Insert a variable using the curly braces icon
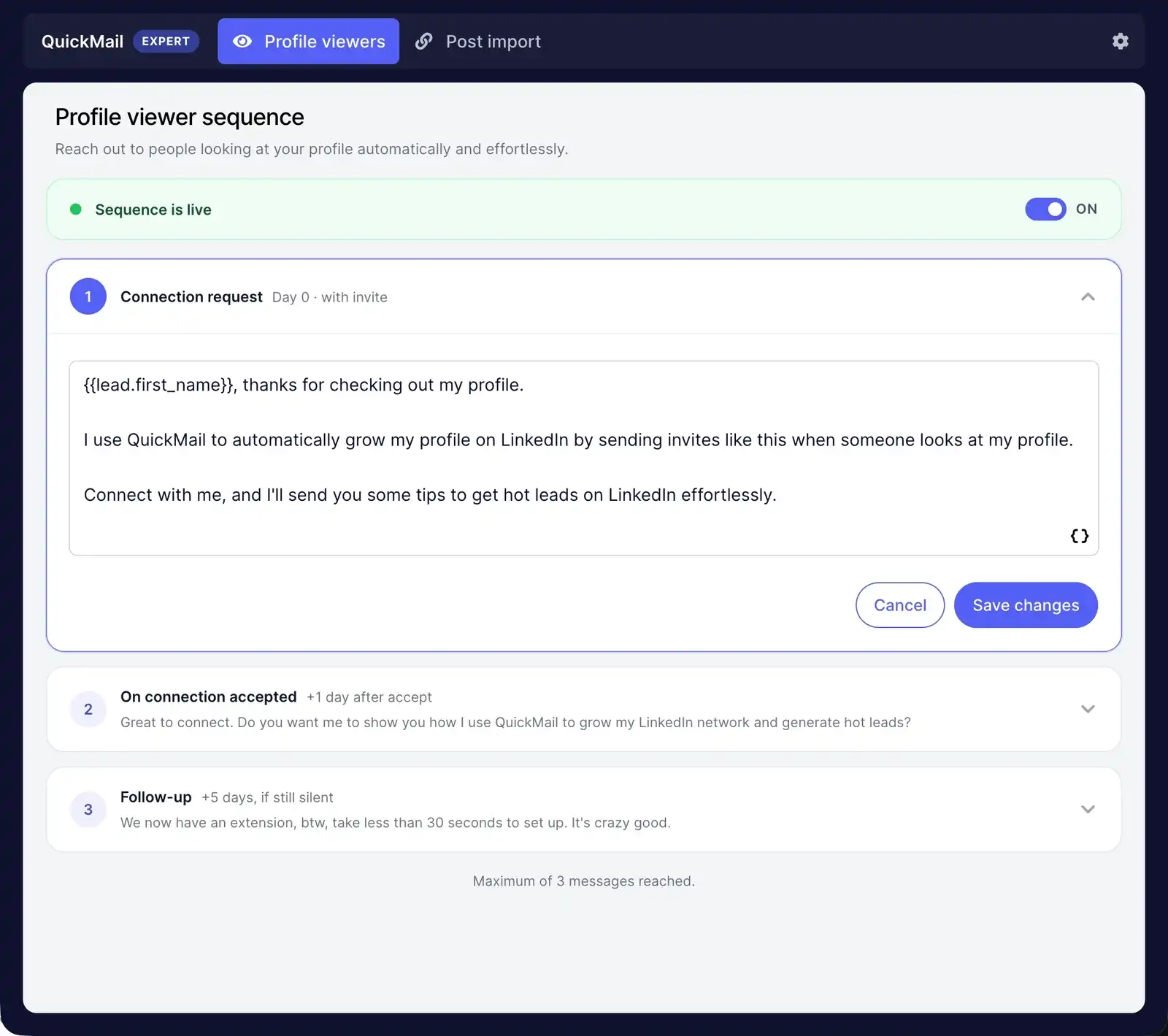1168x1036 pixels. coord(1079,536)
